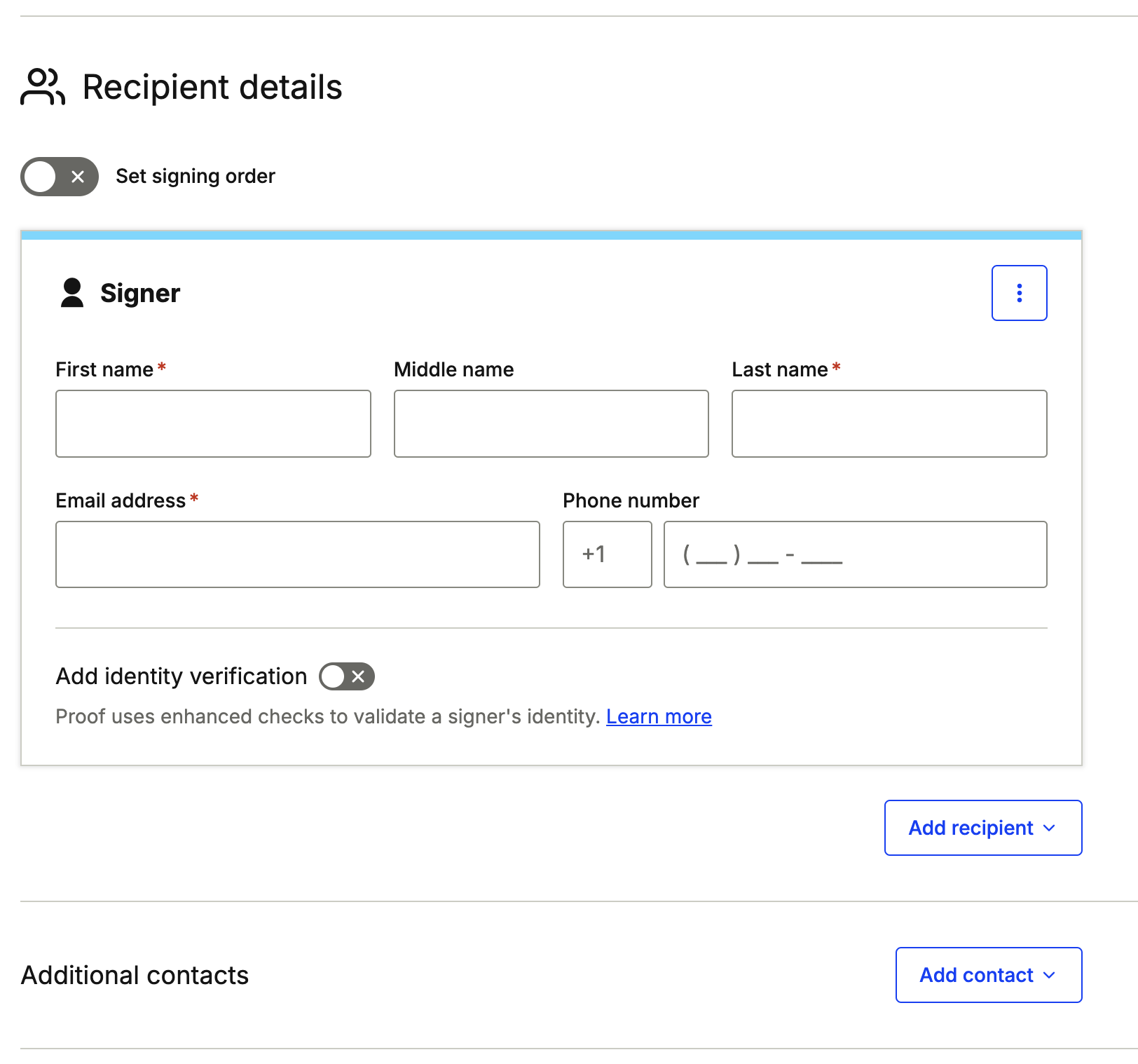Focus the Last name input field
Screen dimensions: 1138x1064
pyautogui.click(x=889, y=424)
